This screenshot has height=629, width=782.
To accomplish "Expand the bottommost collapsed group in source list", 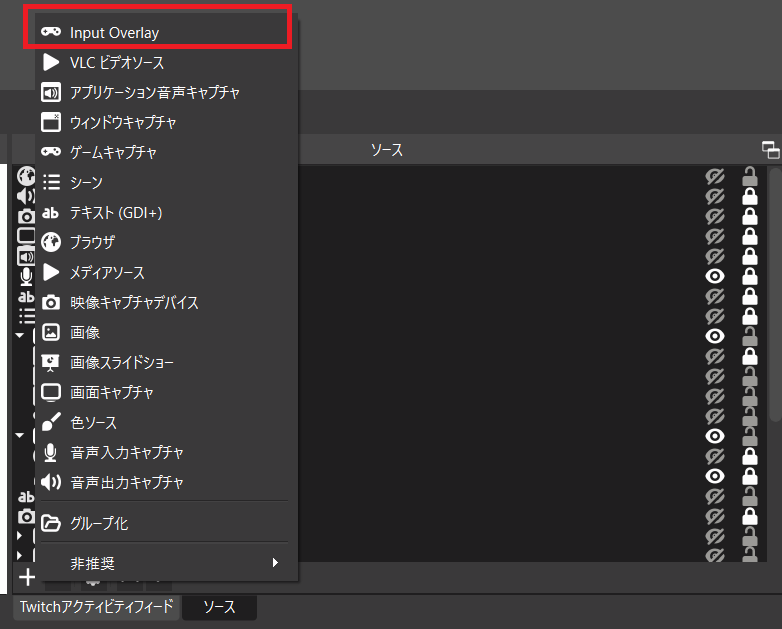I will point(19,554).
